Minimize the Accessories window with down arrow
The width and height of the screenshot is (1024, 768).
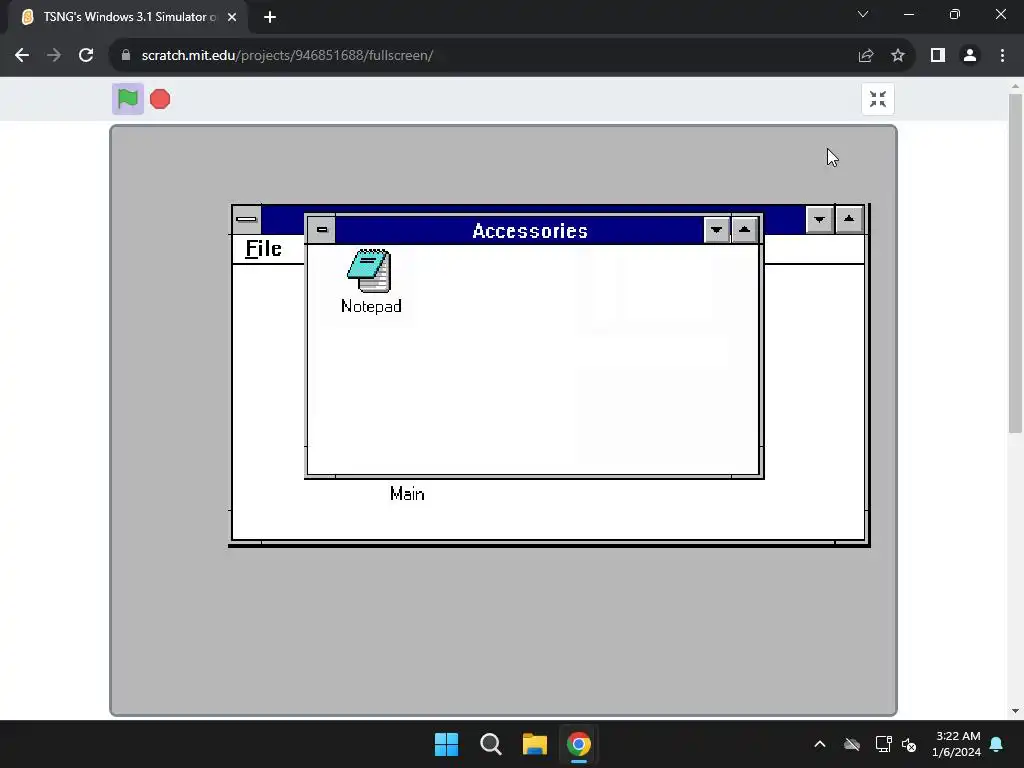coord(716,230)
